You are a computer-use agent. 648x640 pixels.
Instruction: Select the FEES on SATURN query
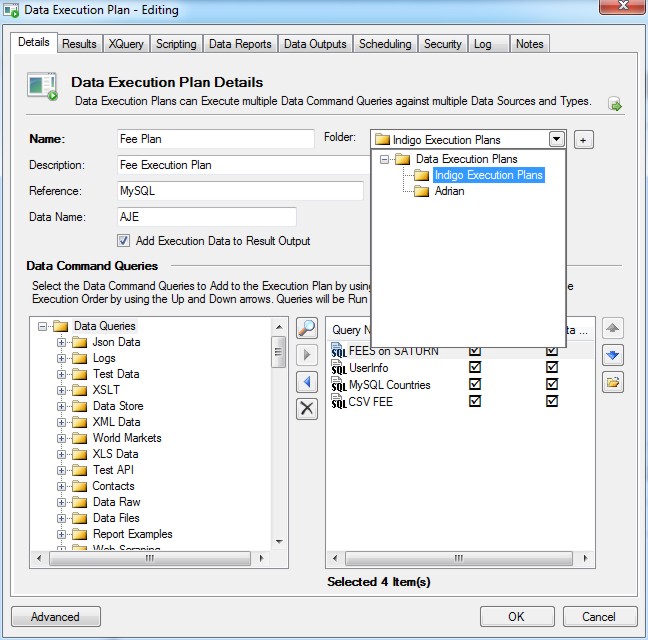coord(397,352)
